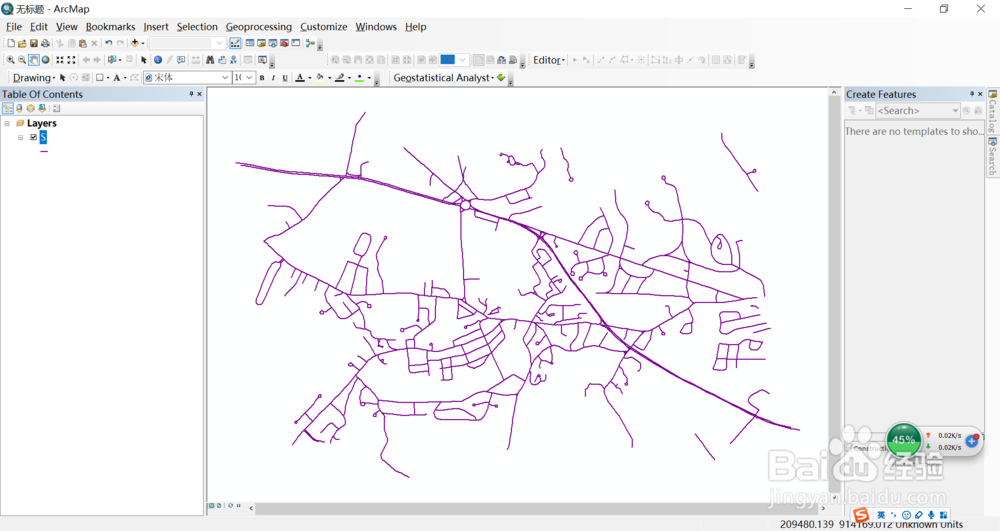This screenshot has height=531, width=1000.
Task: Click the New Map File icon
Action: (x=11, y=43)
